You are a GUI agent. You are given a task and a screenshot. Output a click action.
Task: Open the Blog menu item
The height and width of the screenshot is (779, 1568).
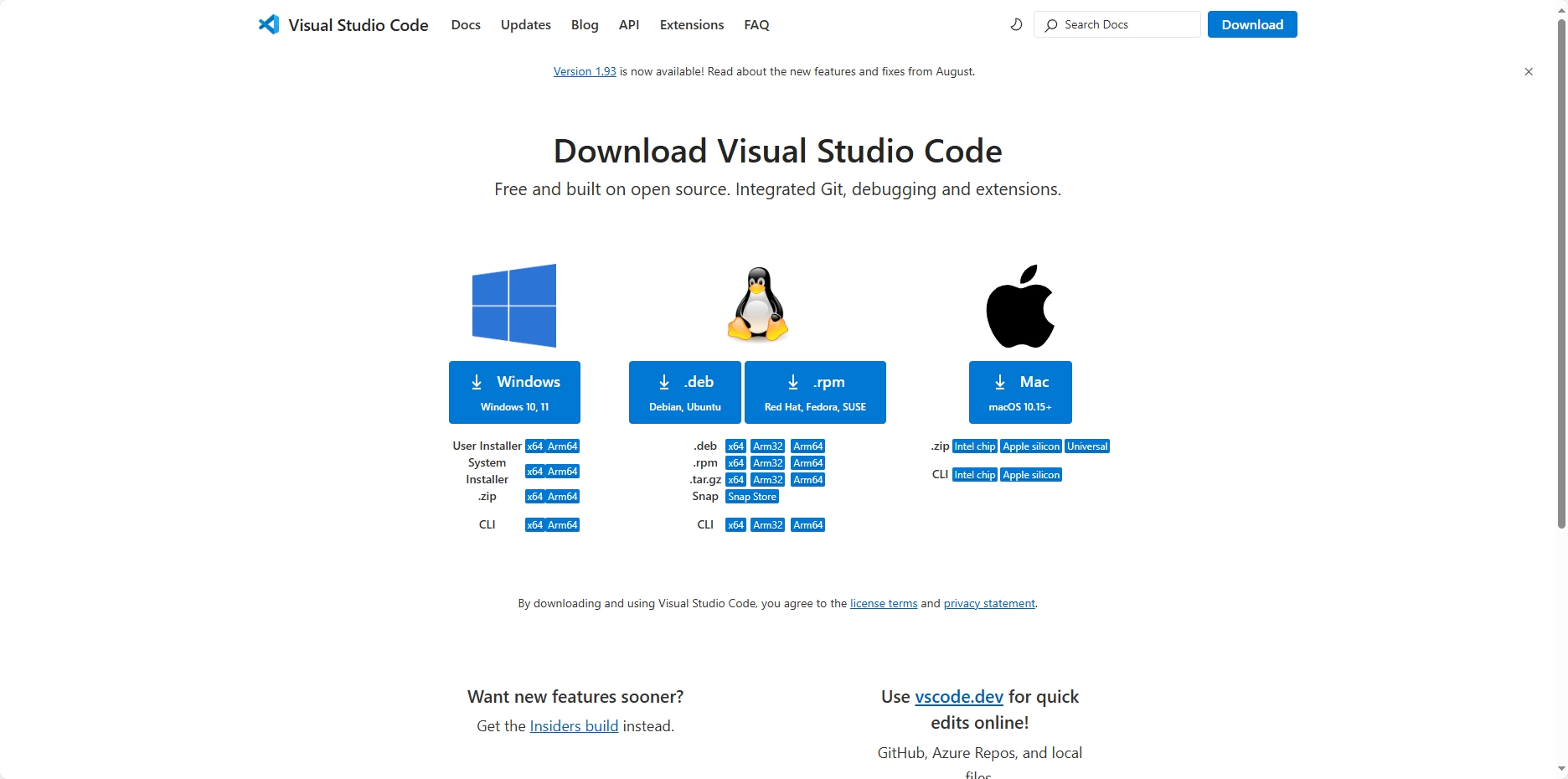585,25
